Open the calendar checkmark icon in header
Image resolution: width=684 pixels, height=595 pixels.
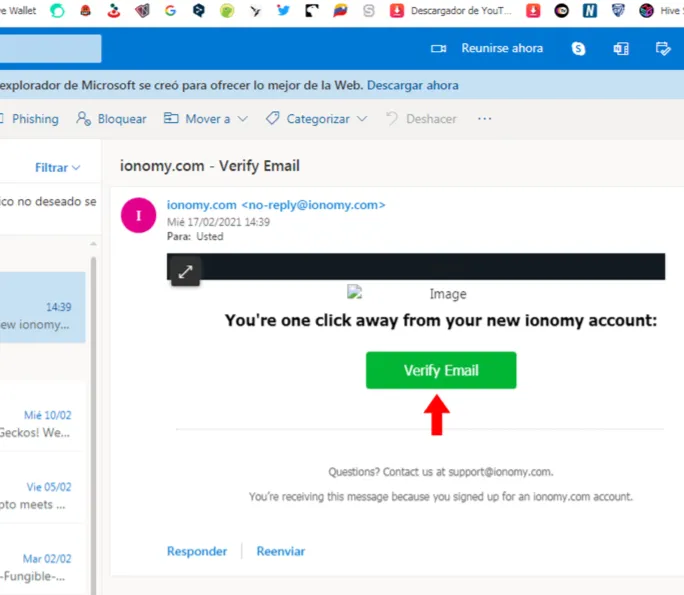[663, 48]
